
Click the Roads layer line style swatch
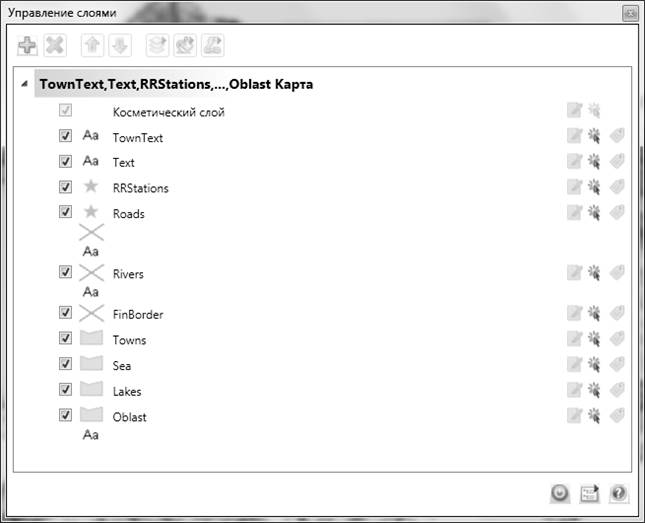point(91,232)
